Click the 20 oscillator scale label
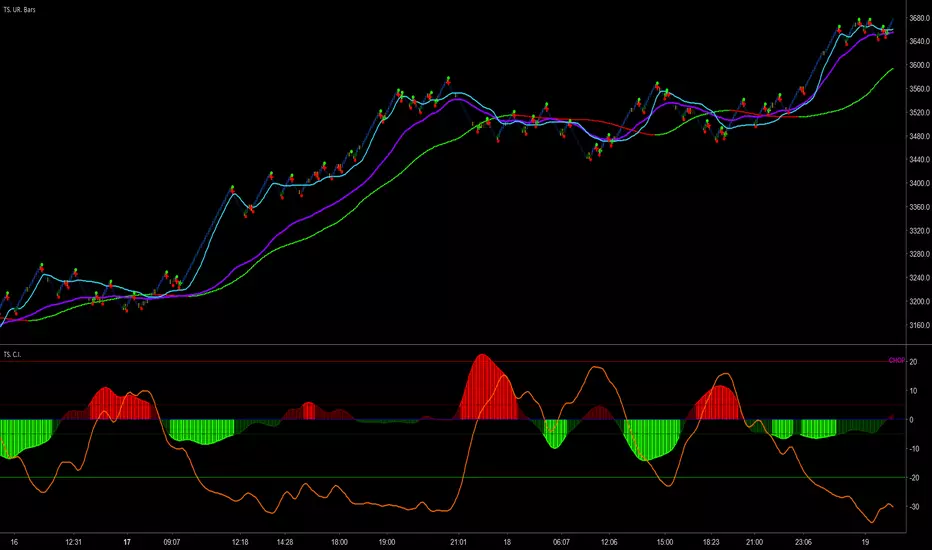This screenshot has width=932, height=550. pos(913,362)
